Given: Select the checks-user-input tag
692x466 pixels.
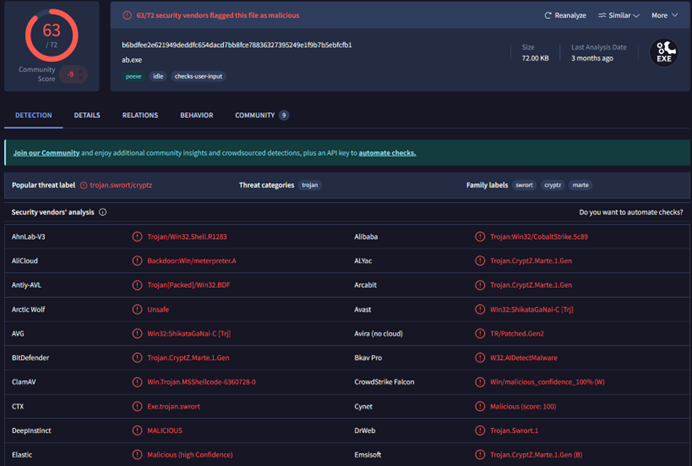Looking at the screenshot, I should (198, 76).
